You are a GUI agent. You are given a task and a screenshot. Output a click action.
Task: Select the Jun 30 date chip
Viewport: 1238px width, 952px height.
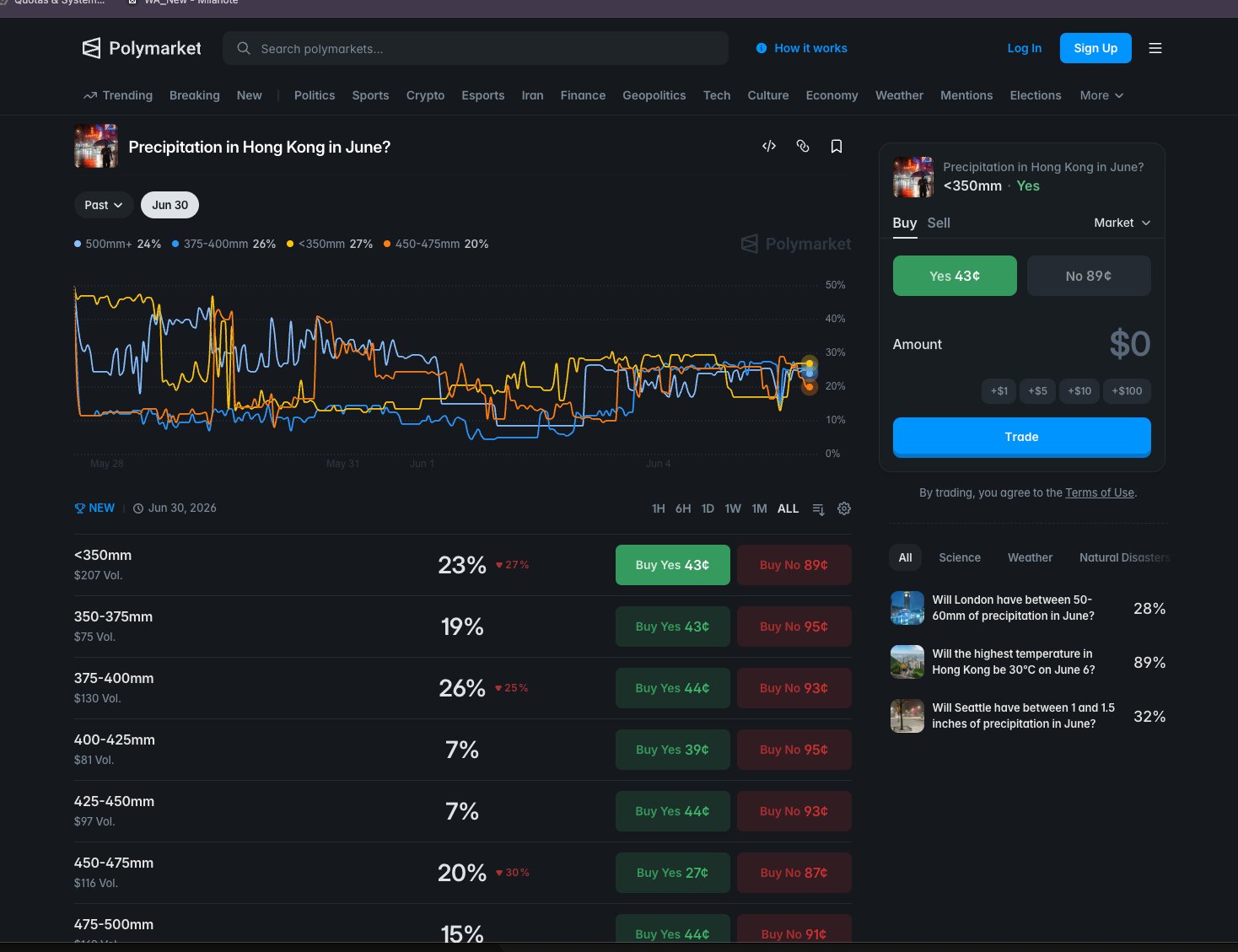pyautogui.click(x=170, y=205)
